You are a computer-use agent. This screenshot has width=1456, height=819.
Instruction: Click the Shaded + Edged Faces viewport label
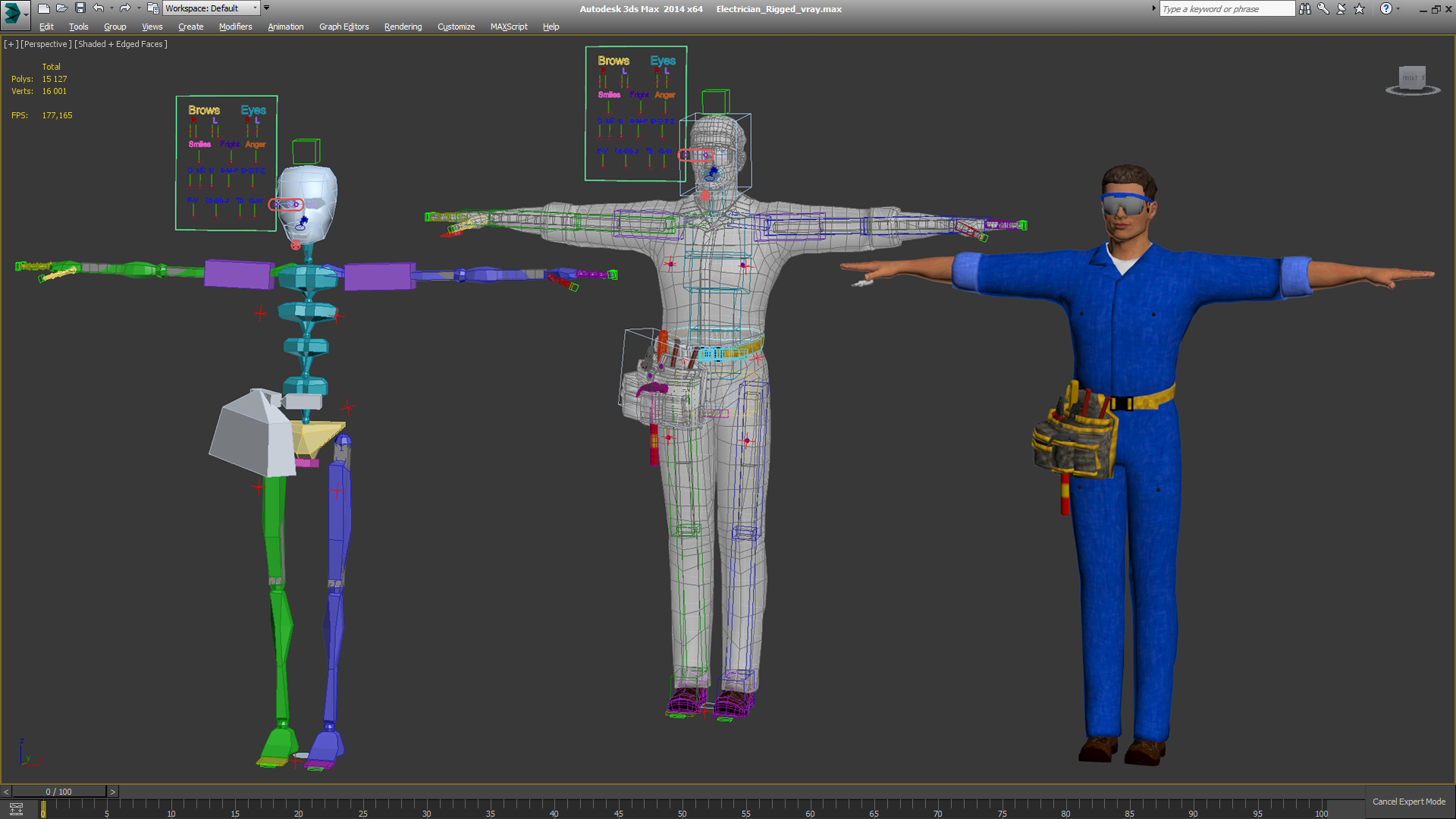click(x=121, y=44)
